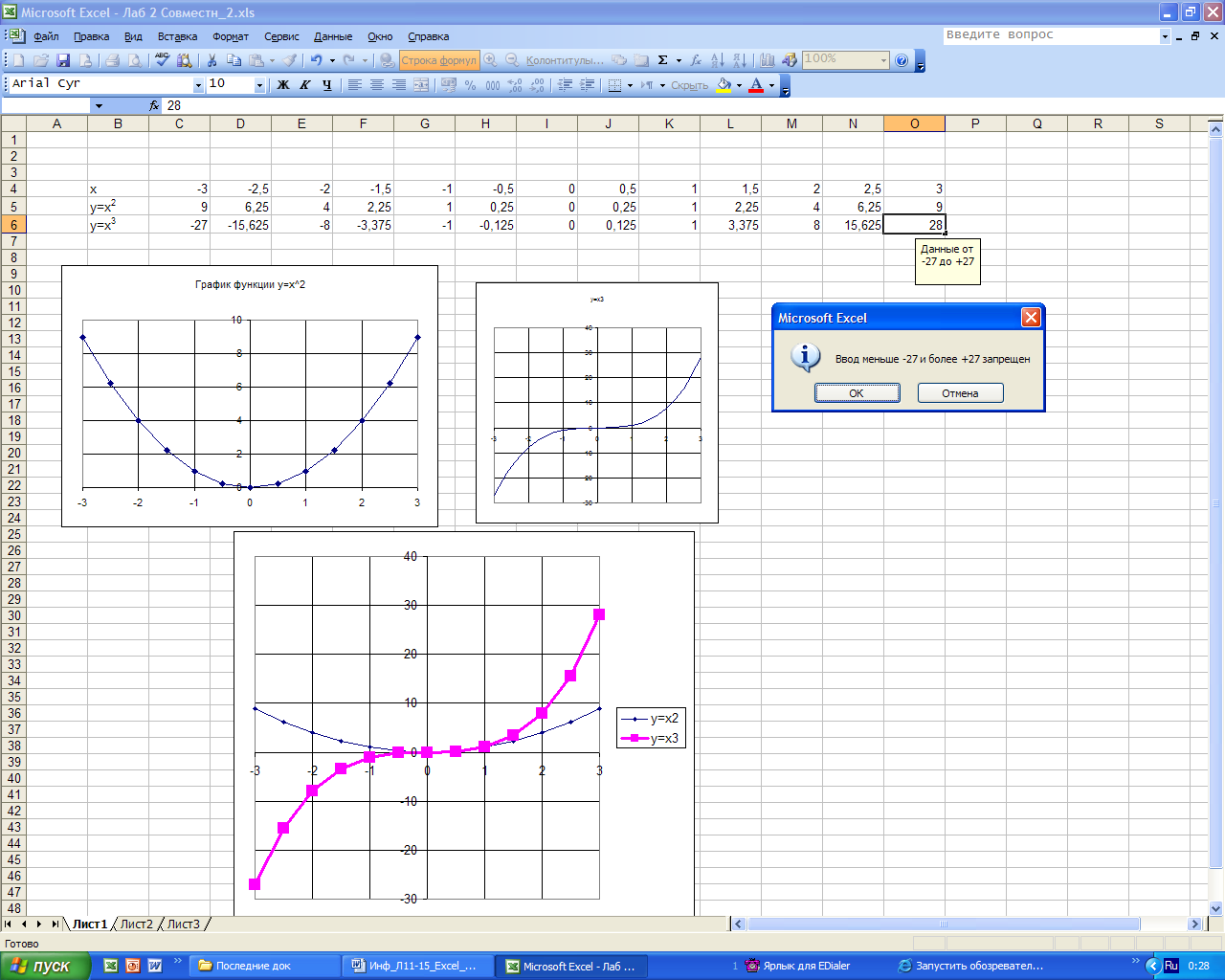1225x980 pixels.
Task: Open a file with the folder icon
Action: click(x=40, y=60)
